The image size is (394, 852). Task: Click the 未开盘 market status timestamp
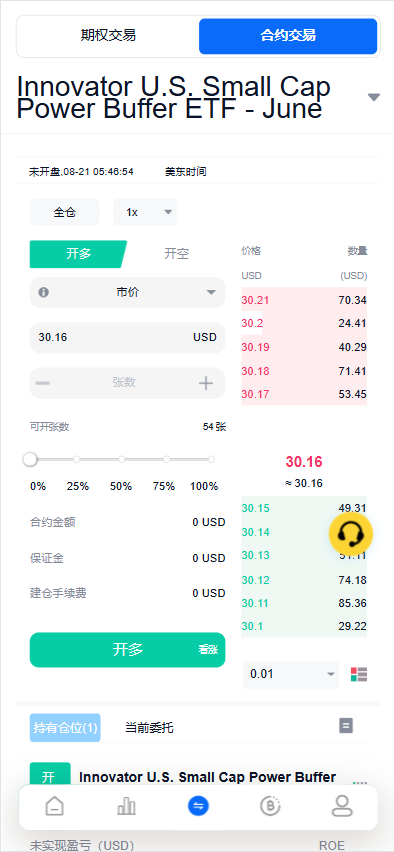[82, 172]
